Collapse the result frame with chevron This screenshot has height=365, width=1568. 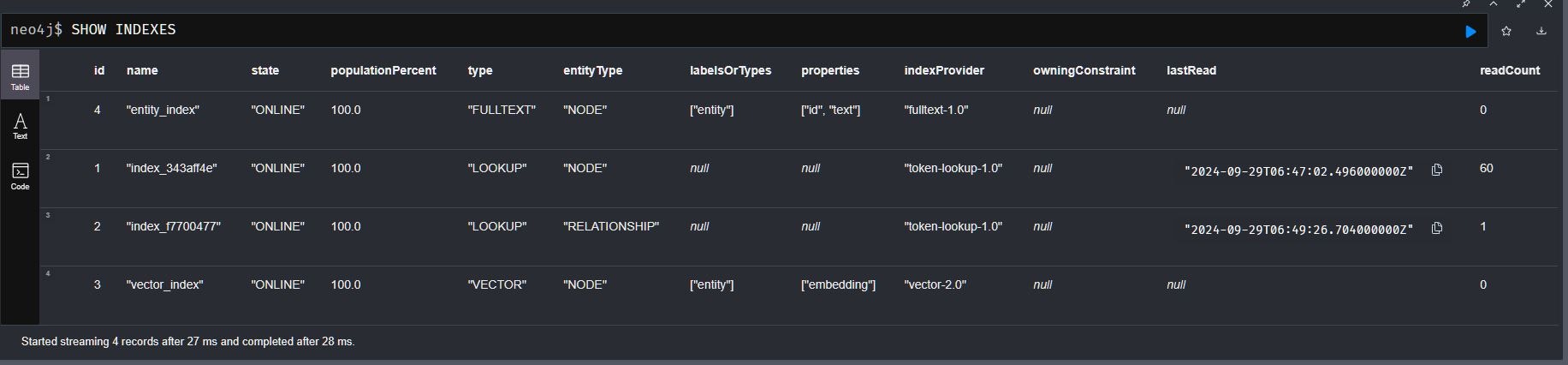pos(1494,4)
